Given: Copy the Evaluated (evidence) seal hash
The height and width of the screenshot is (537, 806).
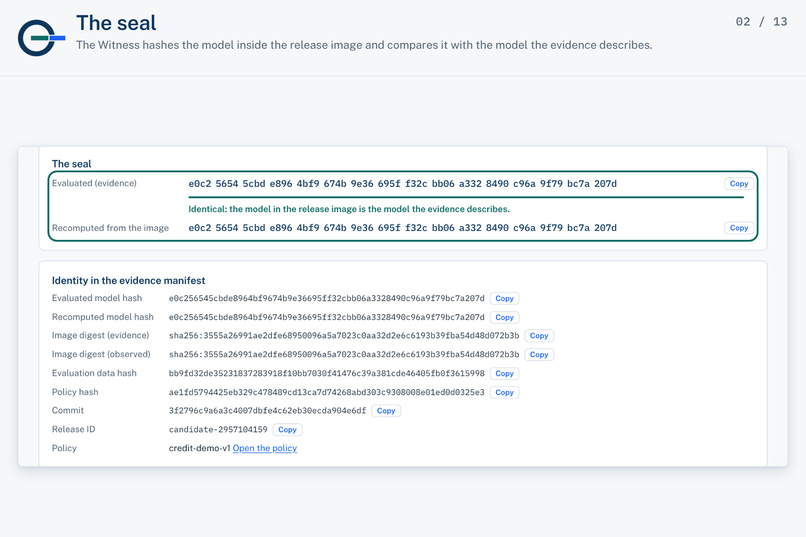Looking at the screenshot, I should click(x=739, y=183).
